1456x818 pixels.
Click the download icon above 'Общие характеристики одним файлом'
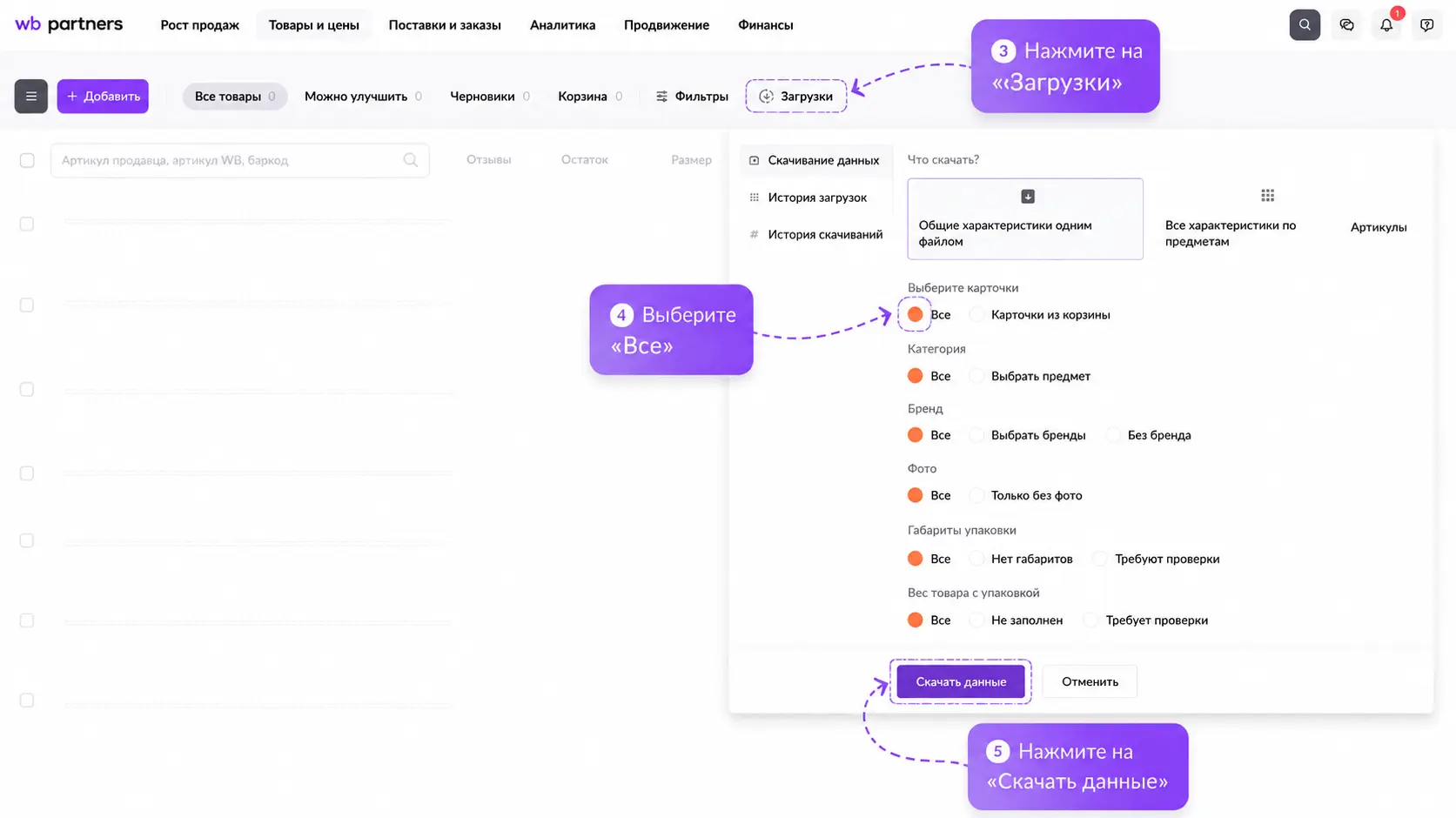[1028, 196]
